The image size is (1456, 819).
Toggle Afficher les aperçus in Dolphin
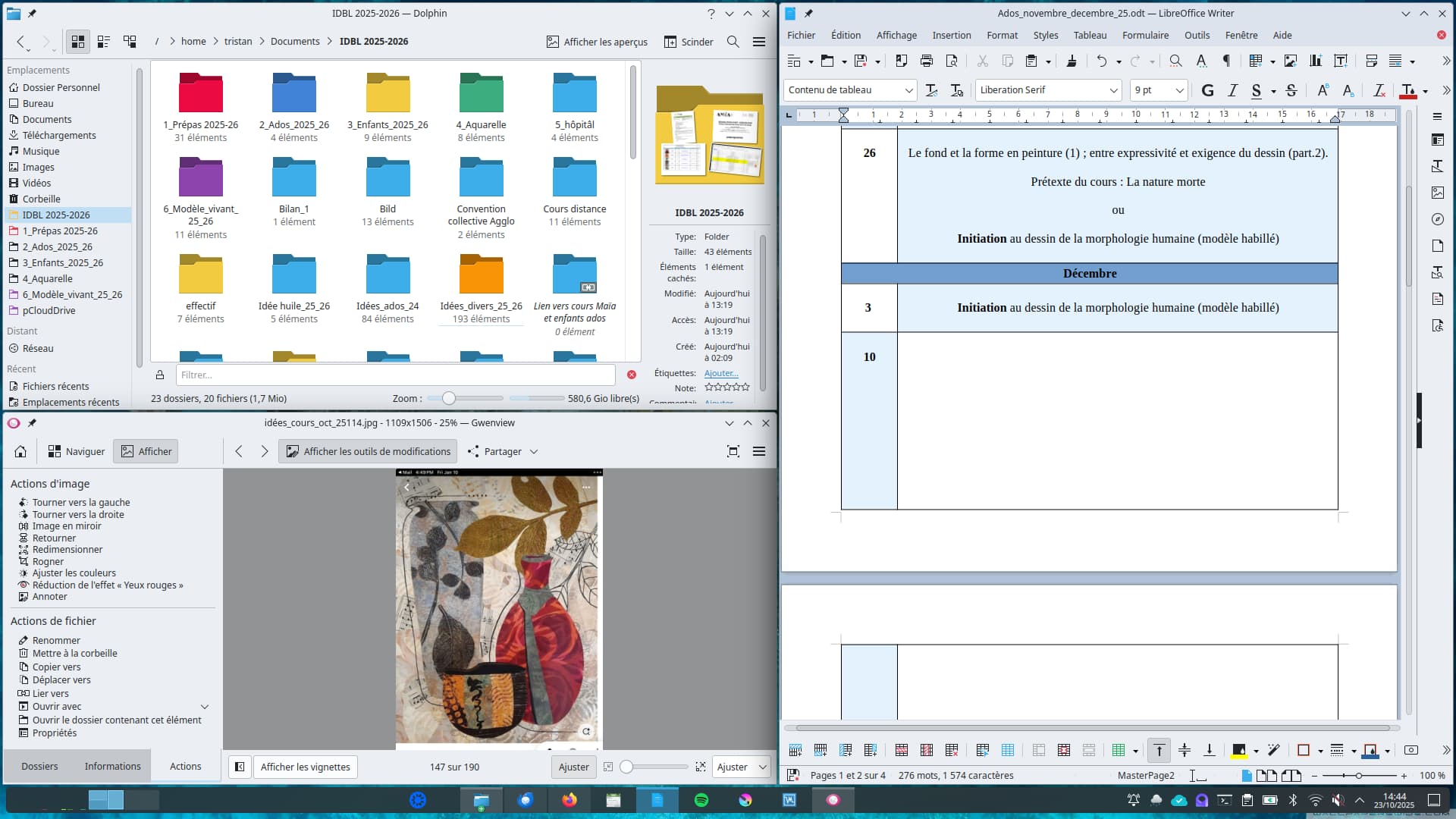(598, 42)
